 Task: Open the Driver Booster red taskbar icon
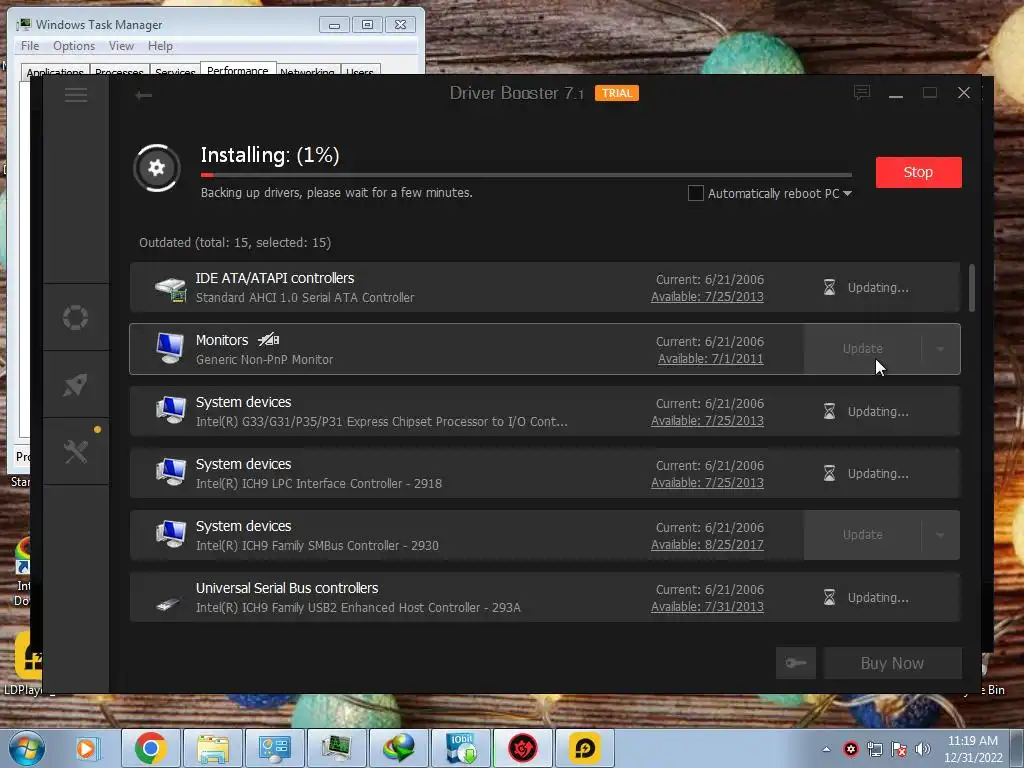point(522,748)
